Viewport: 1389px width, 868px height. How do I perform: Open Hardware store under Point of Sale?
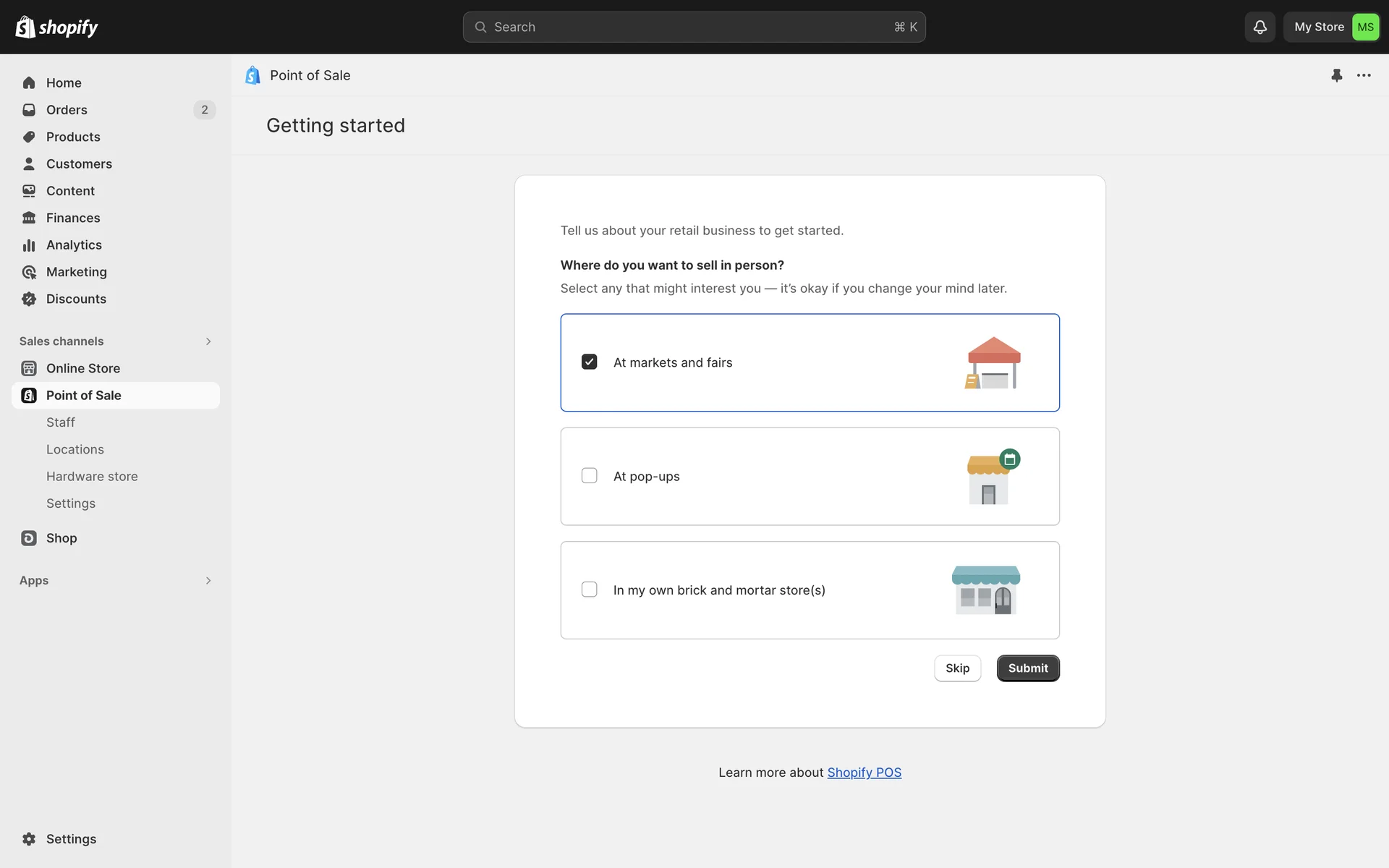(x=92, y=477)
